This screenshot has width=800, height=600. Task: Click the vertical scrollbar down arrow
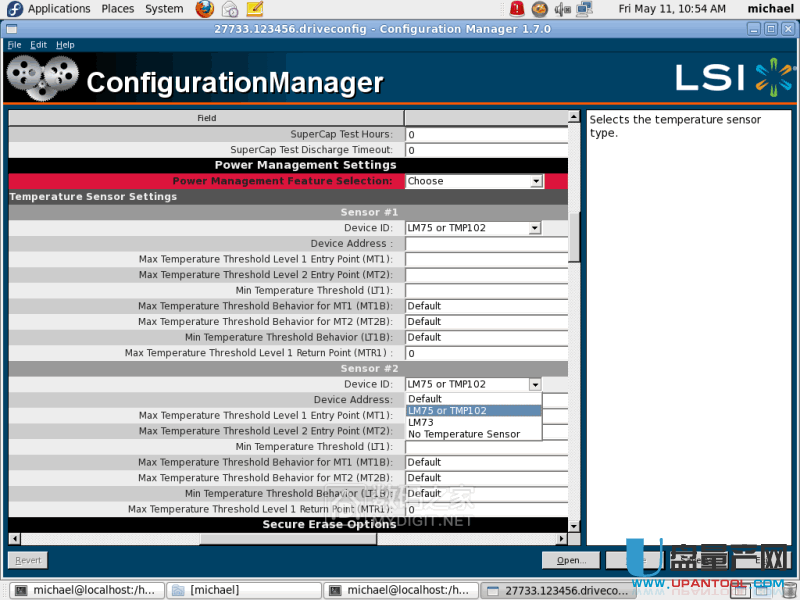point(574,525)
